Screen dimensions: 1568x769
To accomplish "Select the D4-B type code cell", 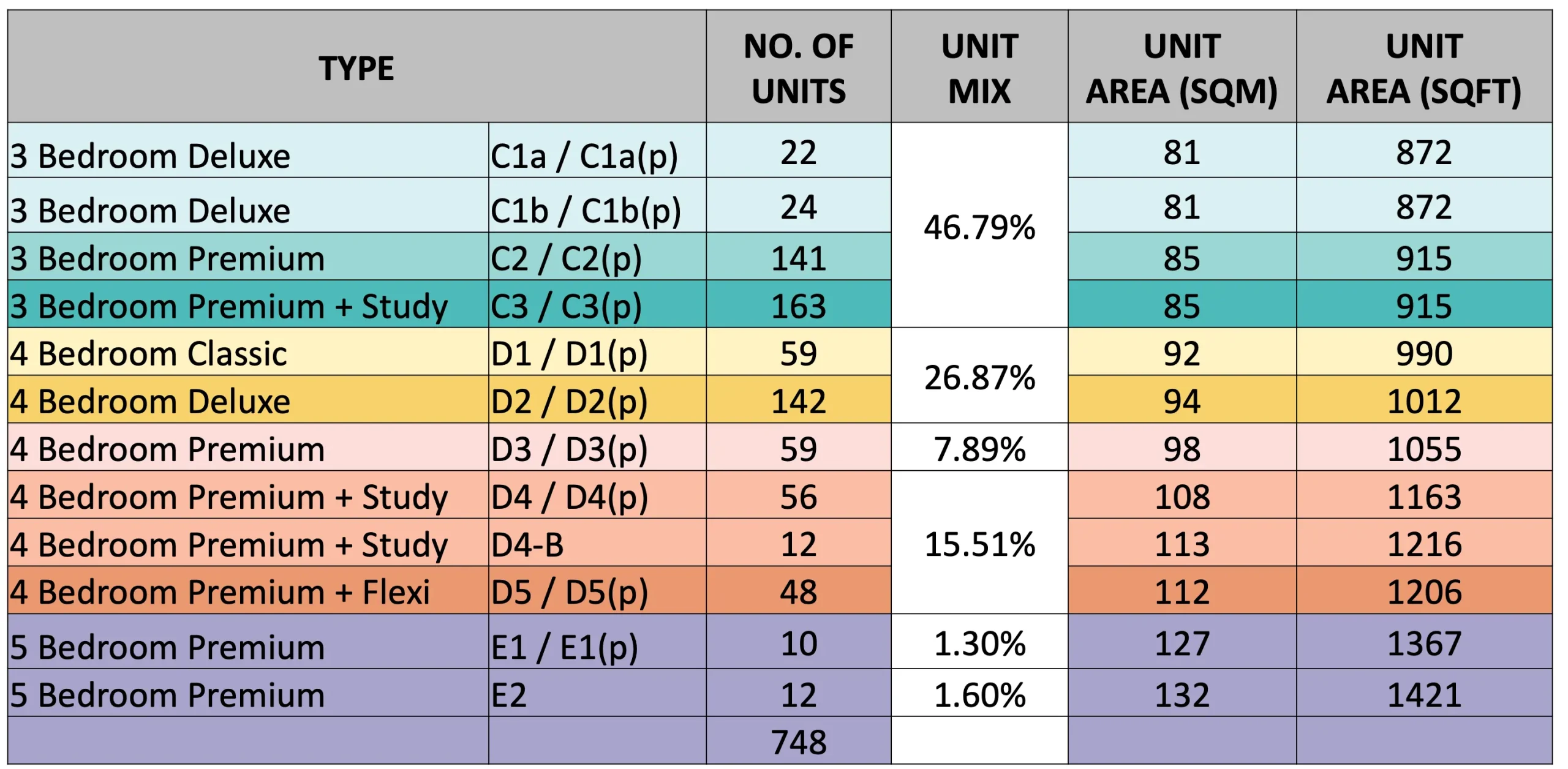I will pos(527,544).
